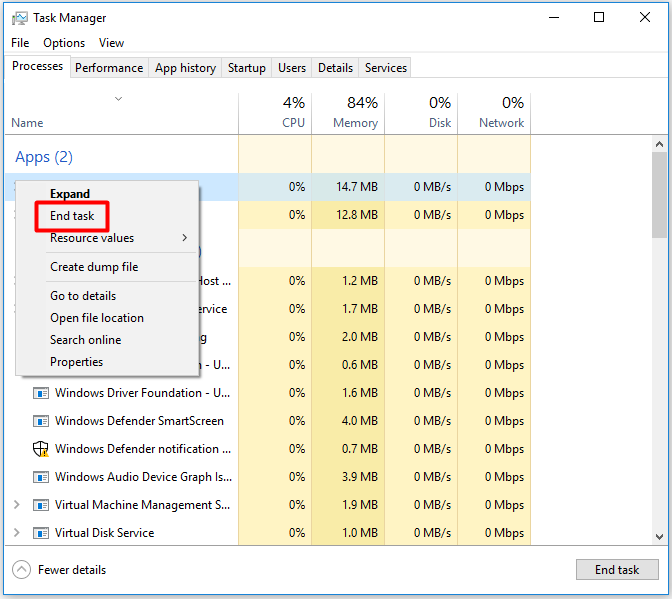
Task: Switch to the Services tab
Action: pos(386,68)
